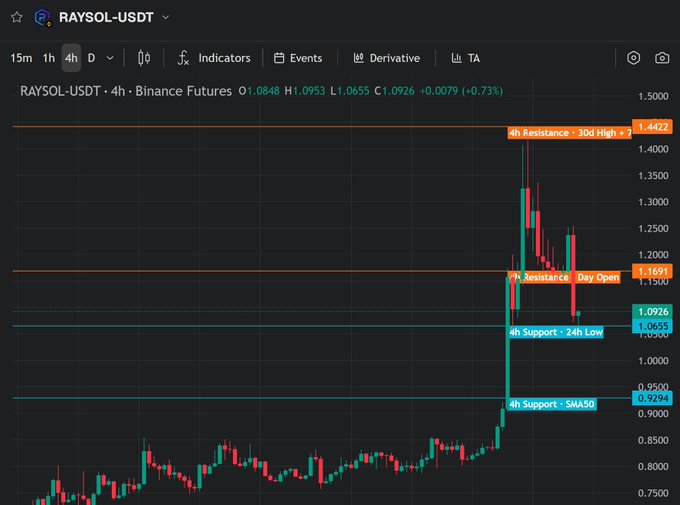
Task: Click the 1.0655 support price tag
Action: point(652,326)
